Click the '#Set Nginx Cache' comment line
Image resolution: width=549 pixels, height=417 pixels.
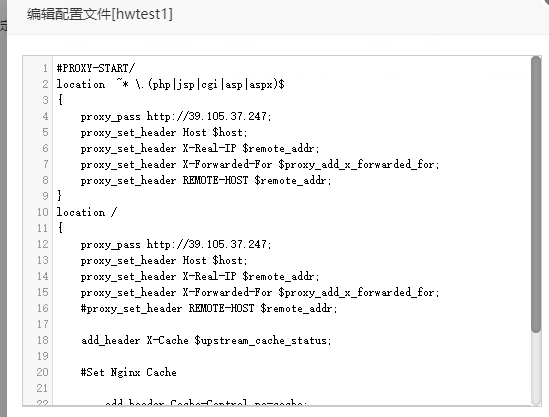(x=128, y=372)
